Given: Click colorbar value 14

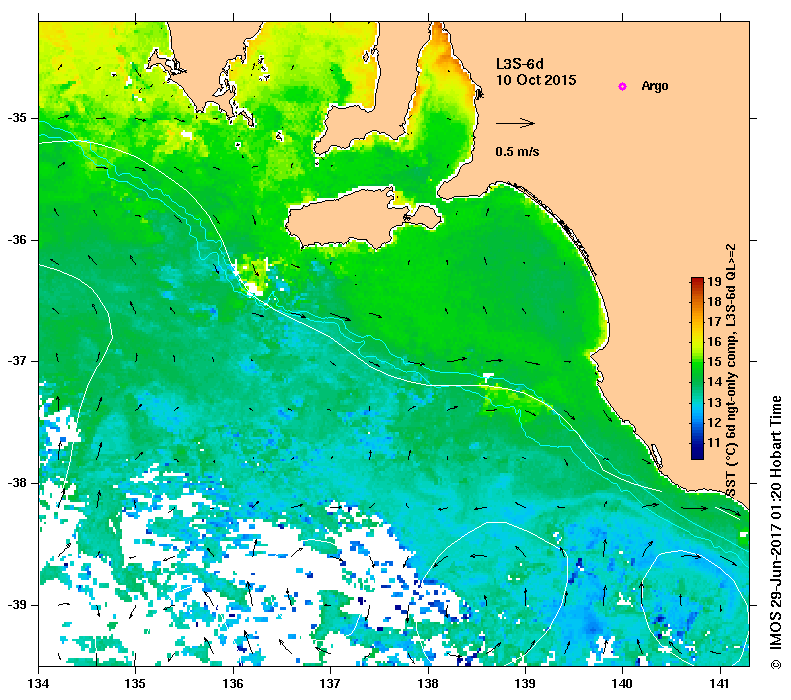Looking at the screenshot, I should click(714, 382).
